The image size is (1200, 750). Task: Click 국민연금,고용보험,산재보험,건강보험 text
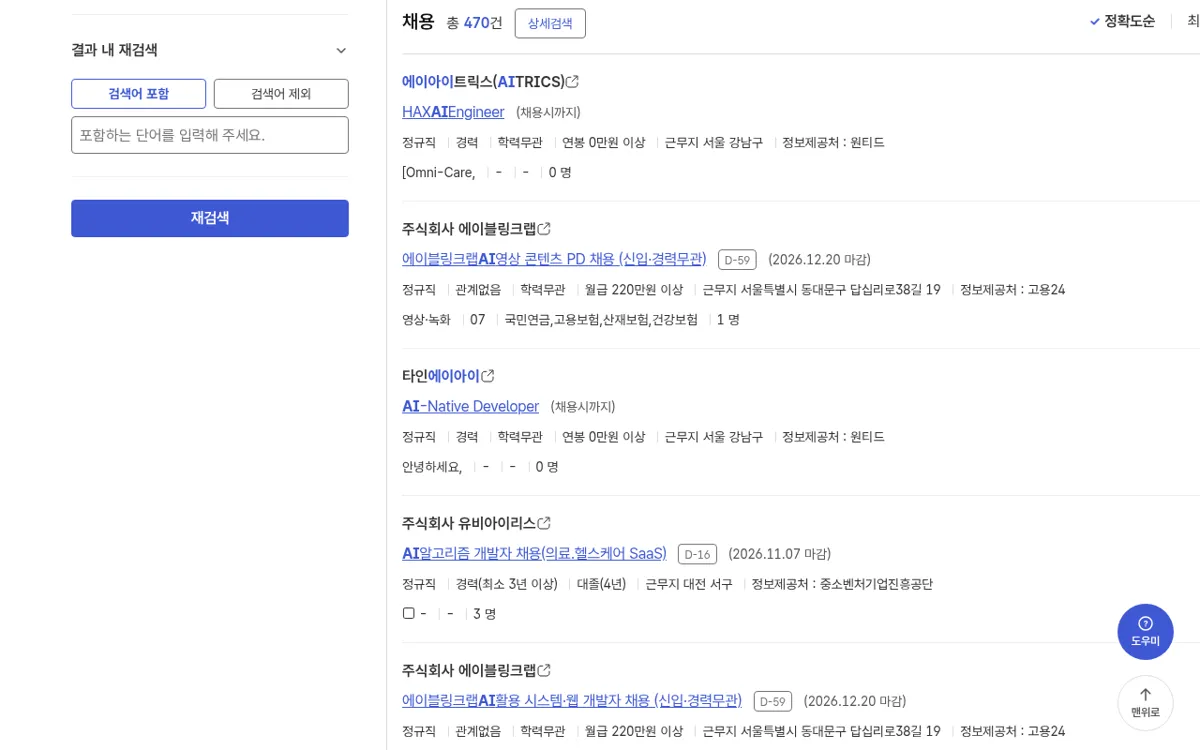tap(601, 320)
